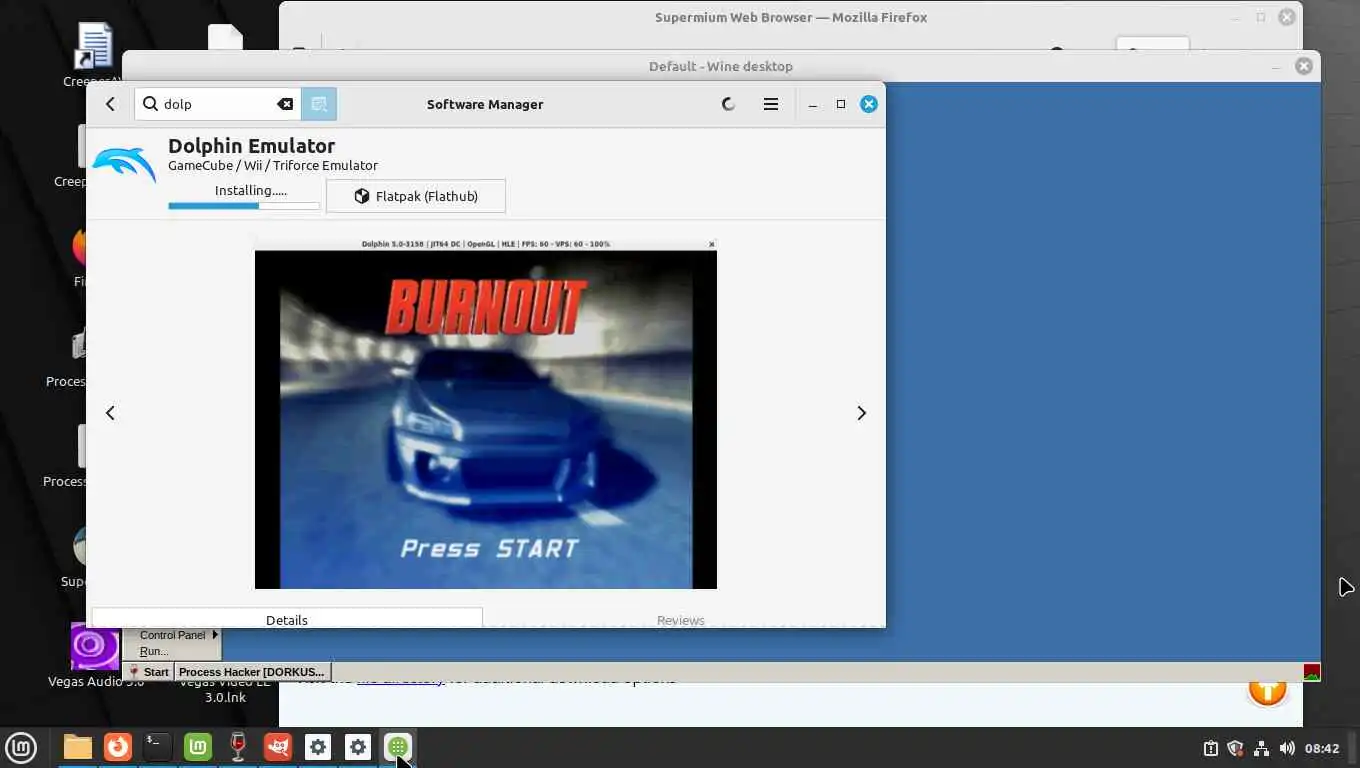
Task: Switch to the Details tab
Action: tap(287, 619)
